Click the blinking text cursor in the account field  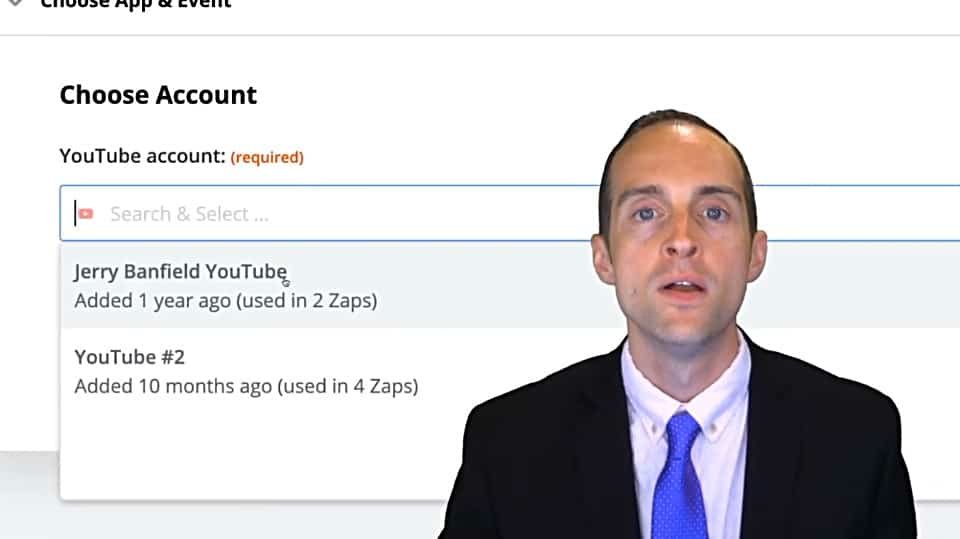(x=75, y=213)
